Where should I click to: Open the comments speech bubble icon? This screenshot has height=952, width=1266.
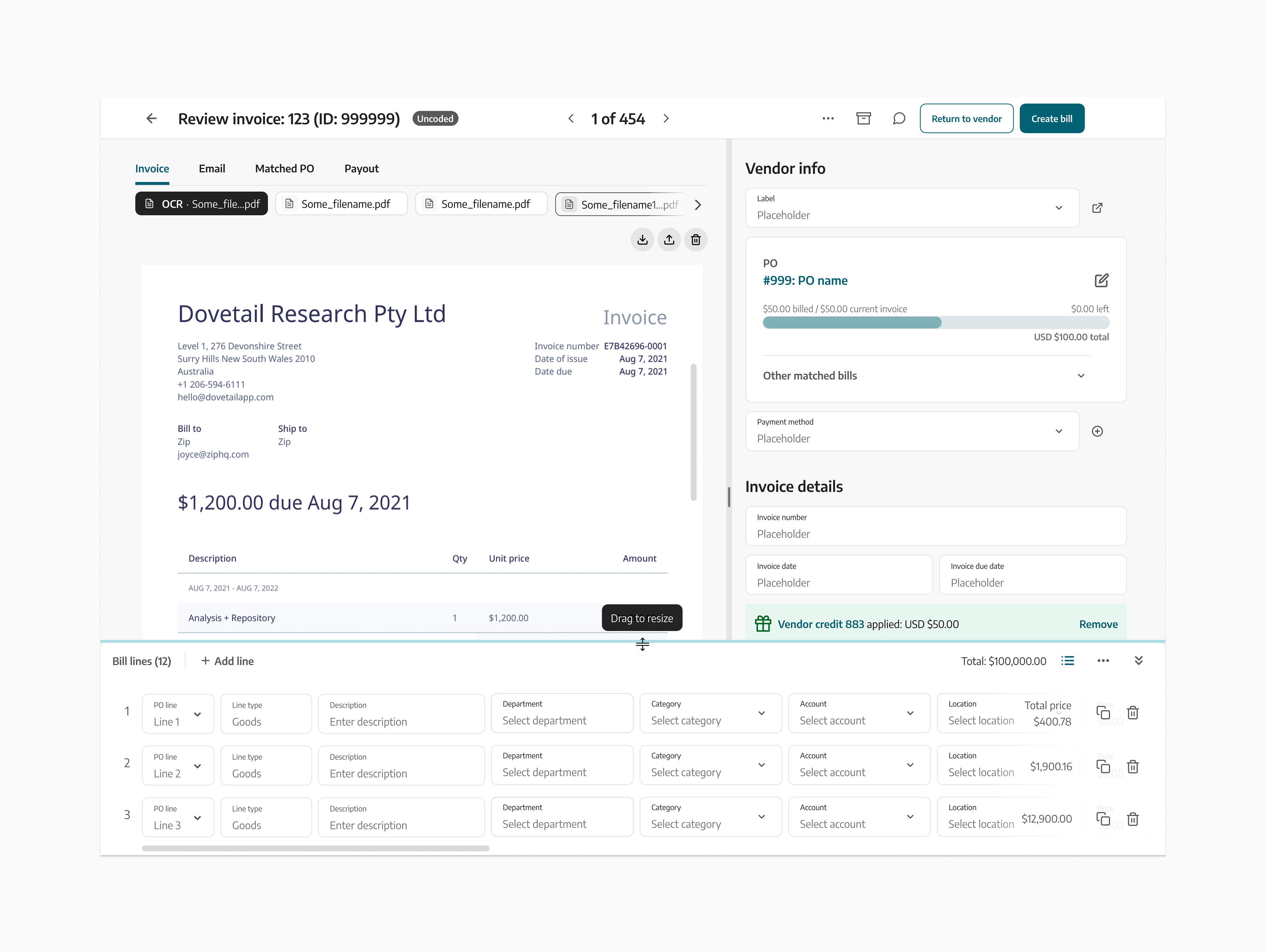pyautogui.click(x=899, y=118)
